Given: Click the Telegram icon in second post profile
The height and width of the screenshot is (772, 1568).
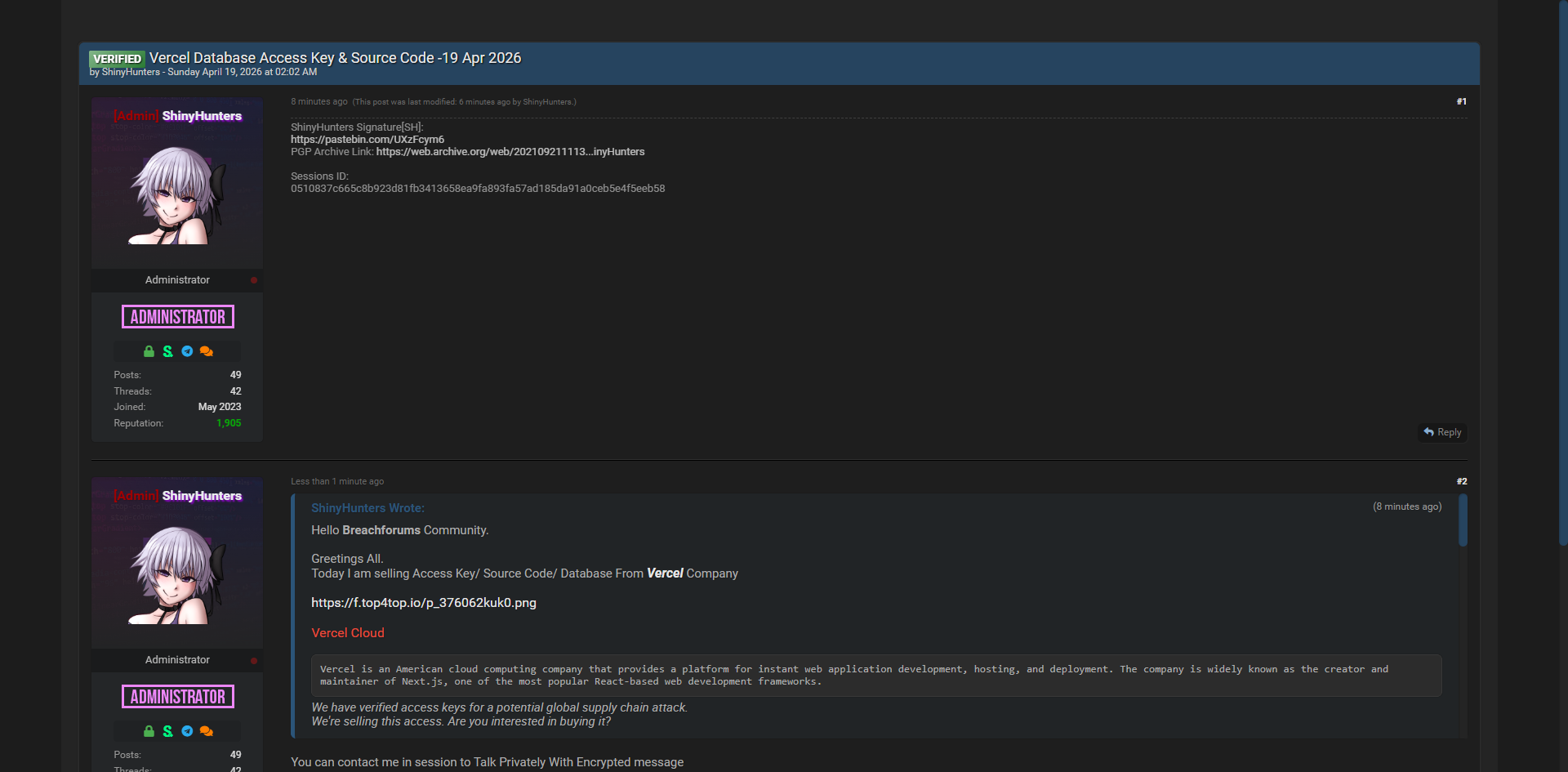Looking at the screenshot, I should click(x=187, y=731).
